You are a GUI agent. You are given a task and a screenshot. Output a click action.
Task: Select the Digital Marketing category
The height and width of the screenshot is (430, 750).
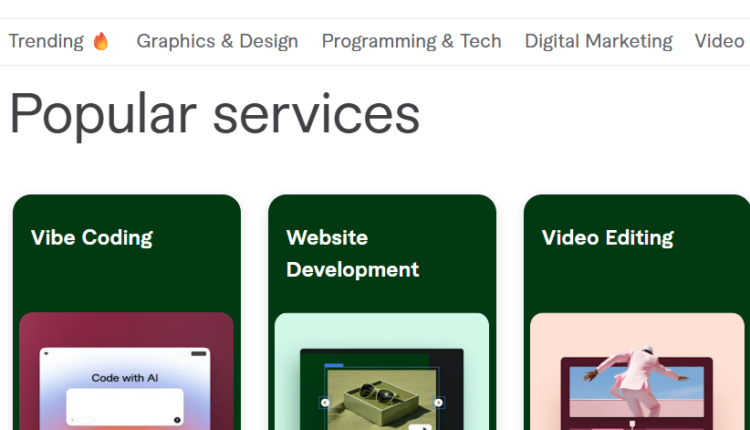click(x=598, y=41)
